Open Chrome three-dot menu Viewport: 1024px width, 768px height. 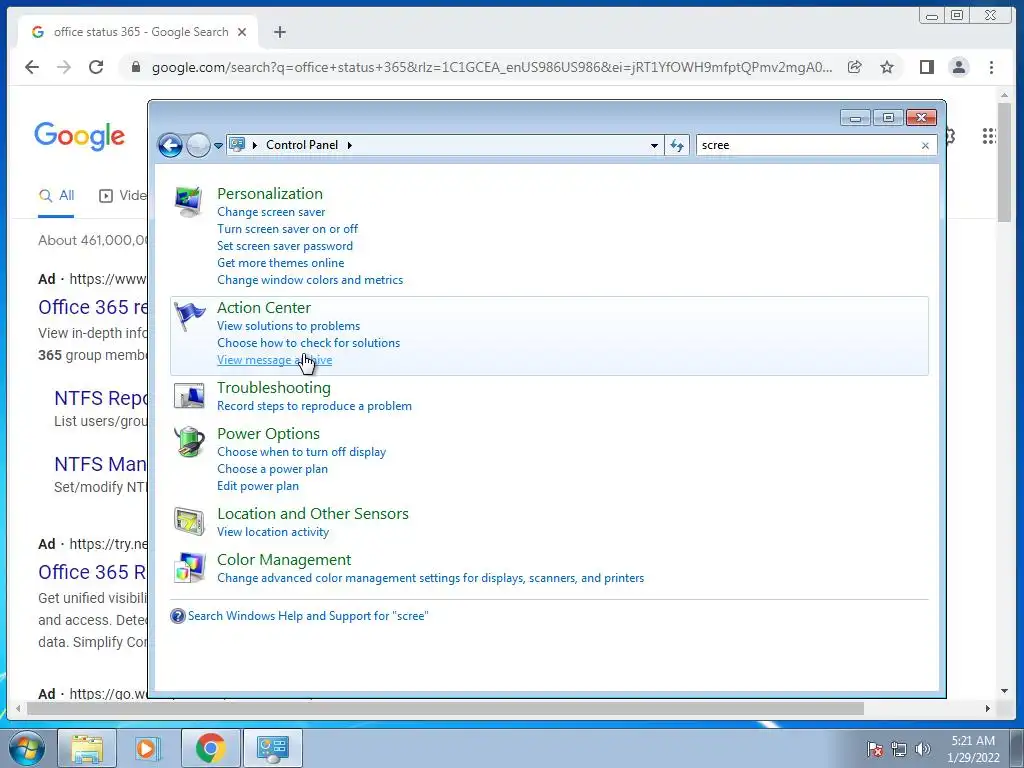pos(991,67)
